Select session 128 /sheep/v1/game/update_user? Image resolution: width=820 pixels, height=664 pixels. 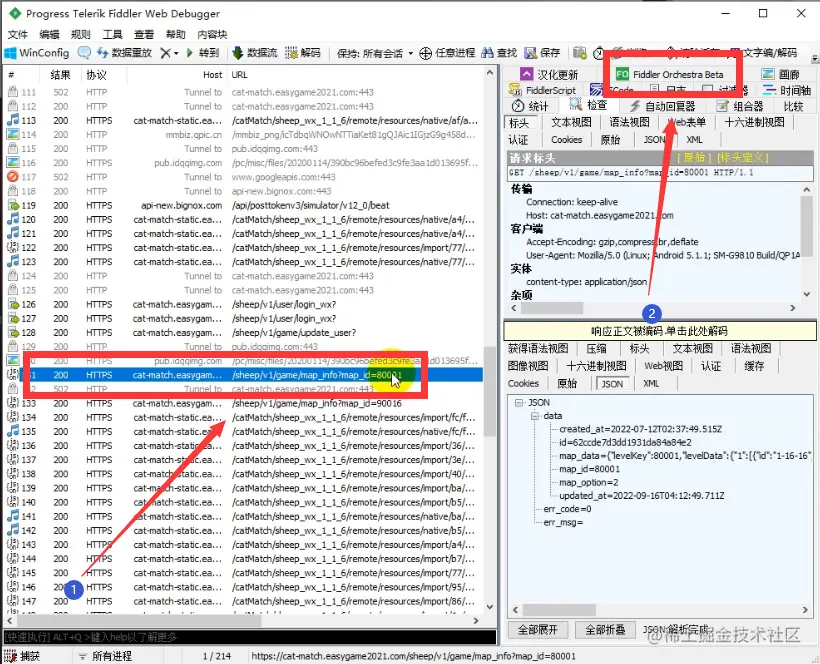[x=244, y=333]
